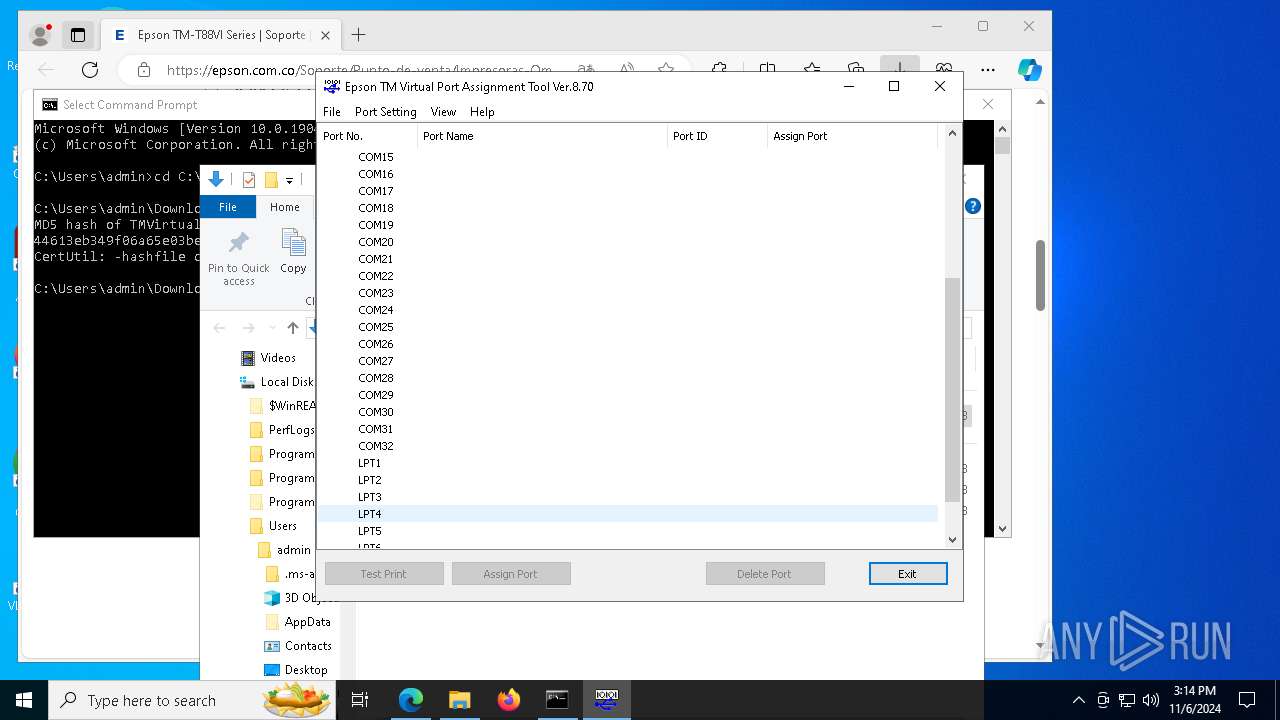This screenshot has width=1280, height=720.
Task: Select the COM22 port row
Action: (628, 276)
